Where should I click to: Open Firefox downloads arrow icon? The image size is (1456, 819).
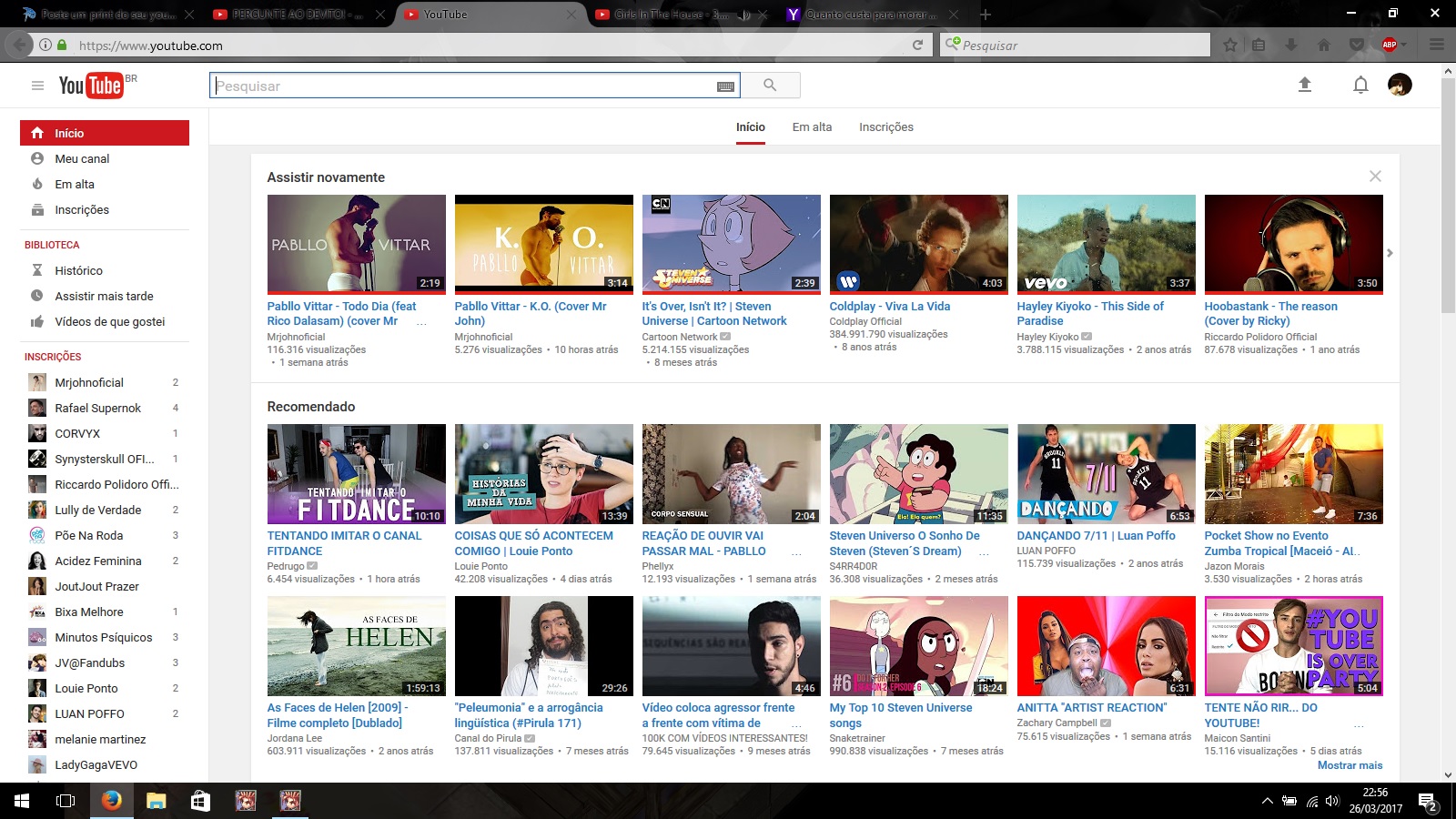click(x=1291, y=45)
